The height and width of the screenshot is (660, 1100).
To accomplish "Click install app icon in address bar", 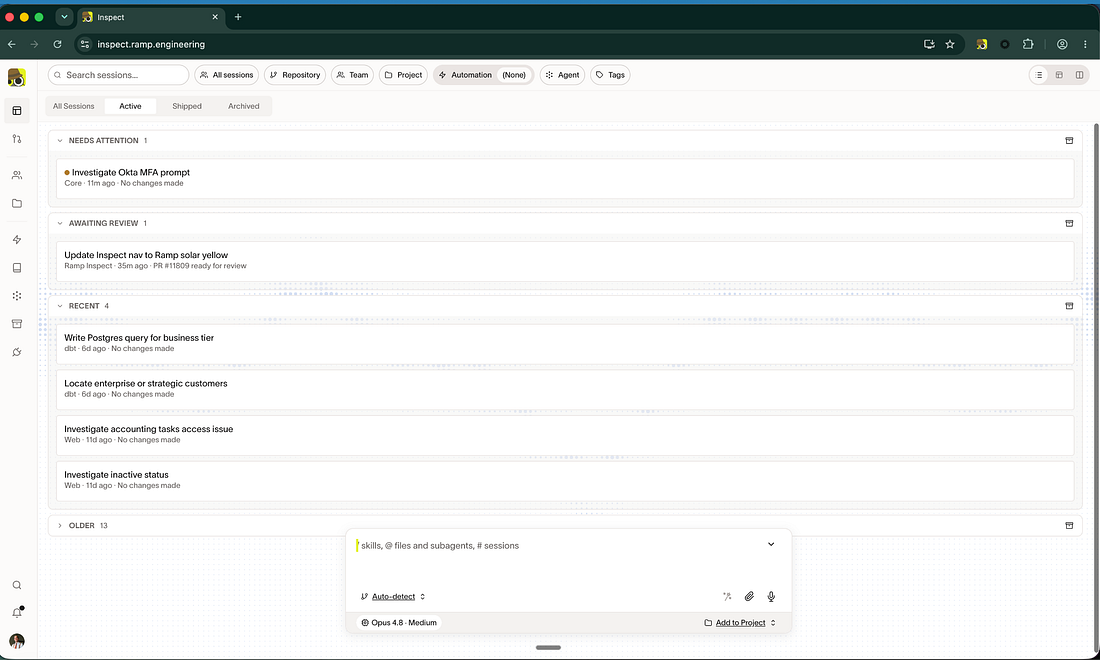I will pyautogui.click(x=929, y=44).
